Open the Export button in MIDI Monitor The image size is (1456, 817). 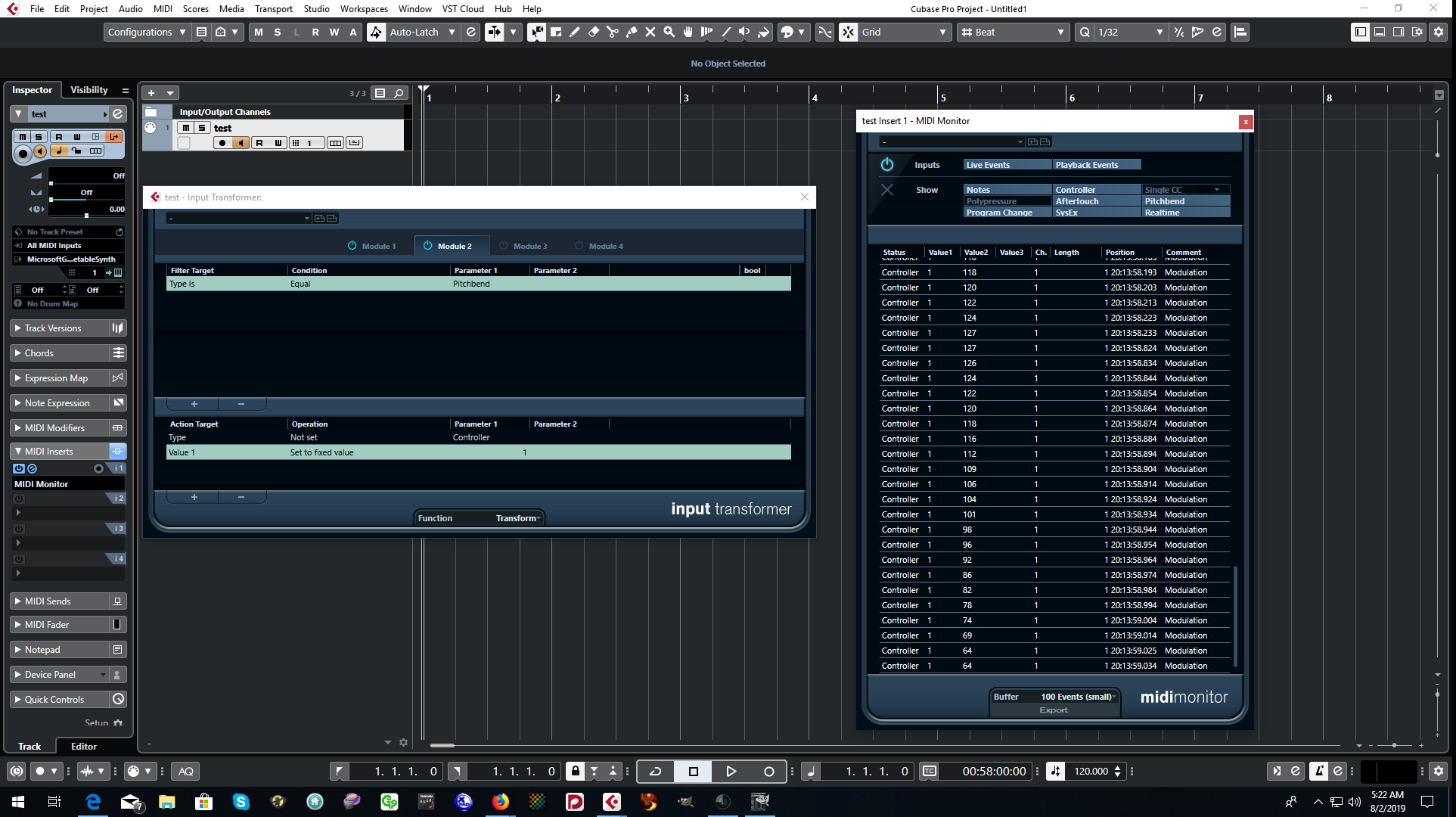1054,710
